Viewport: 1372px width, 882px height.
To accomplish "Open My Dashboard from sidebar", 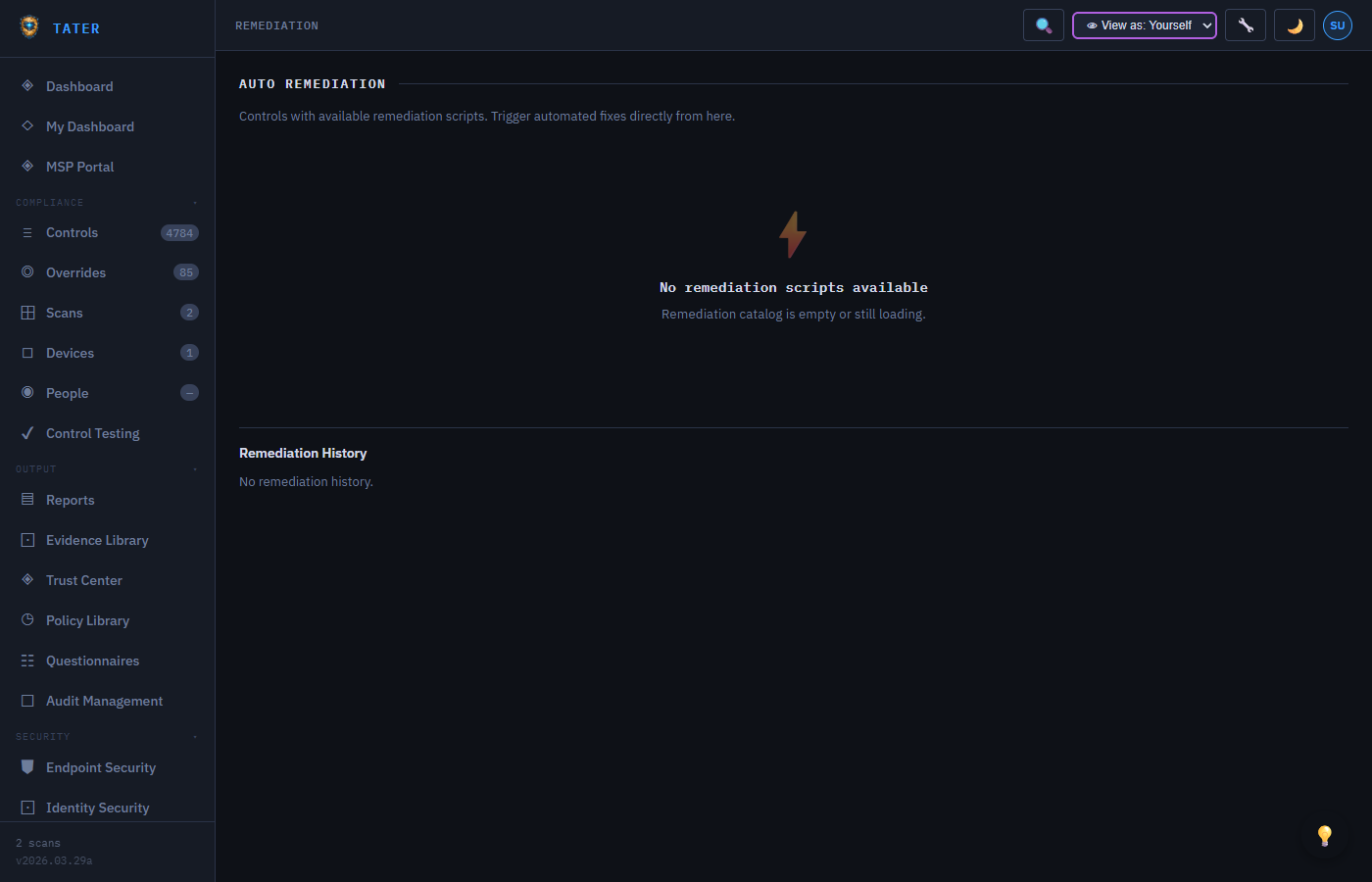I will (90, 126).
